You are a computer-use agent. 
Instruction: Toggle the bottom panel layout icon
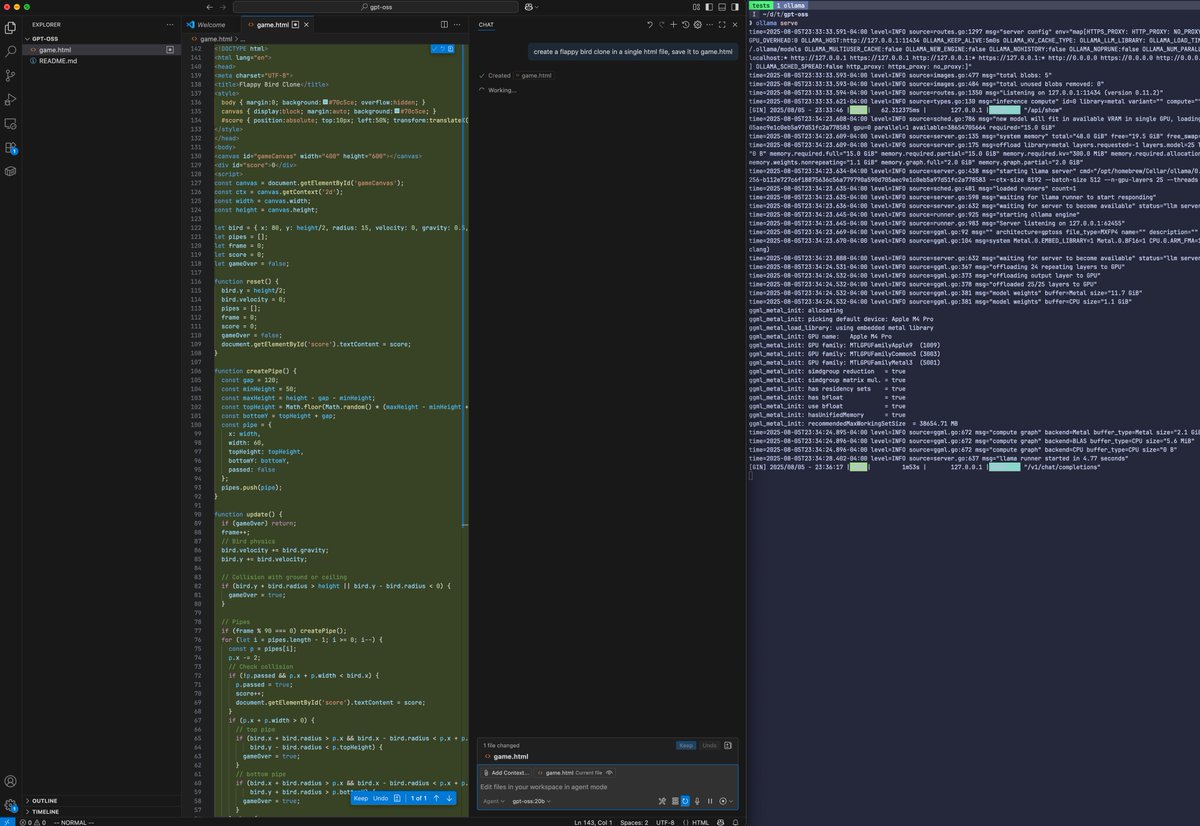[x=722, y=7]
